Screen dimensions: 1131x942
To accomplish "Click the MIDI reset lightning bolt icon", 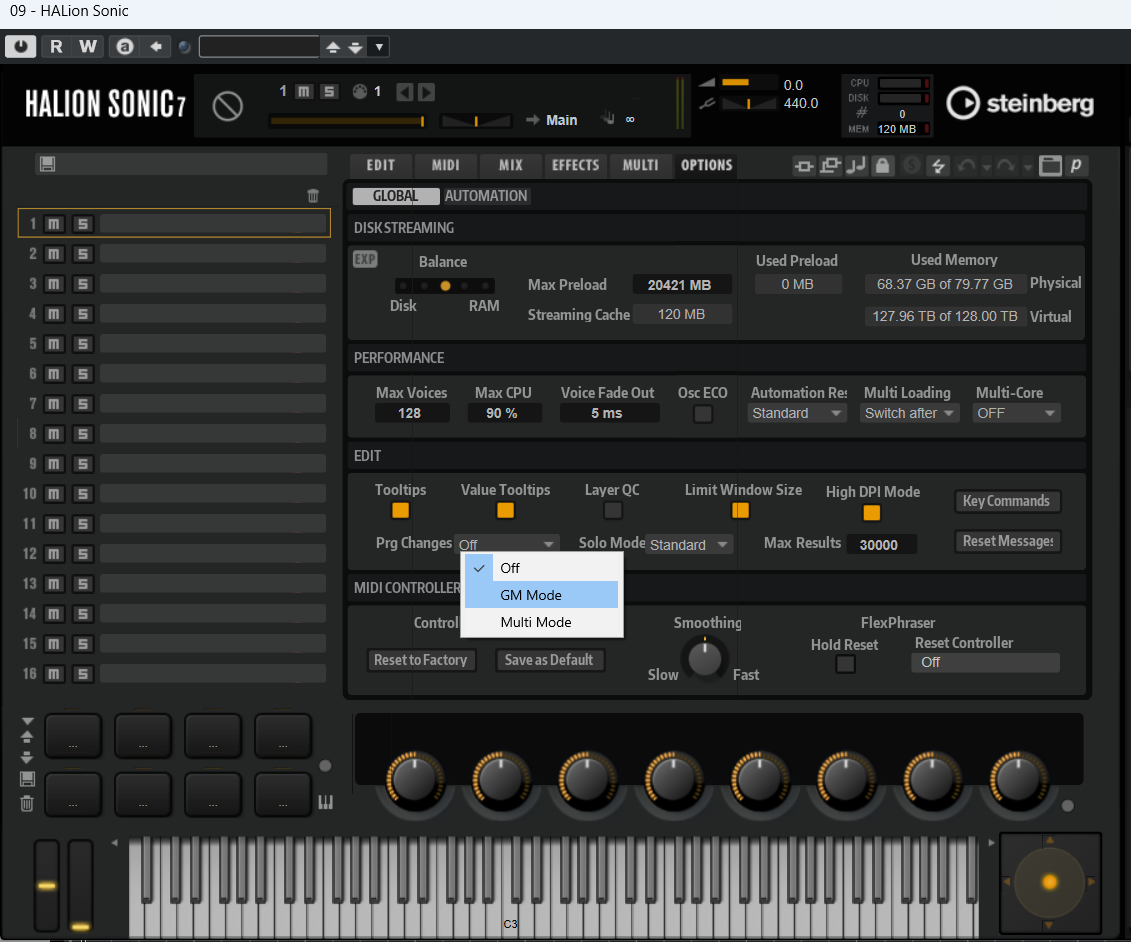I will pyautogui.click(x=937, y=166).
